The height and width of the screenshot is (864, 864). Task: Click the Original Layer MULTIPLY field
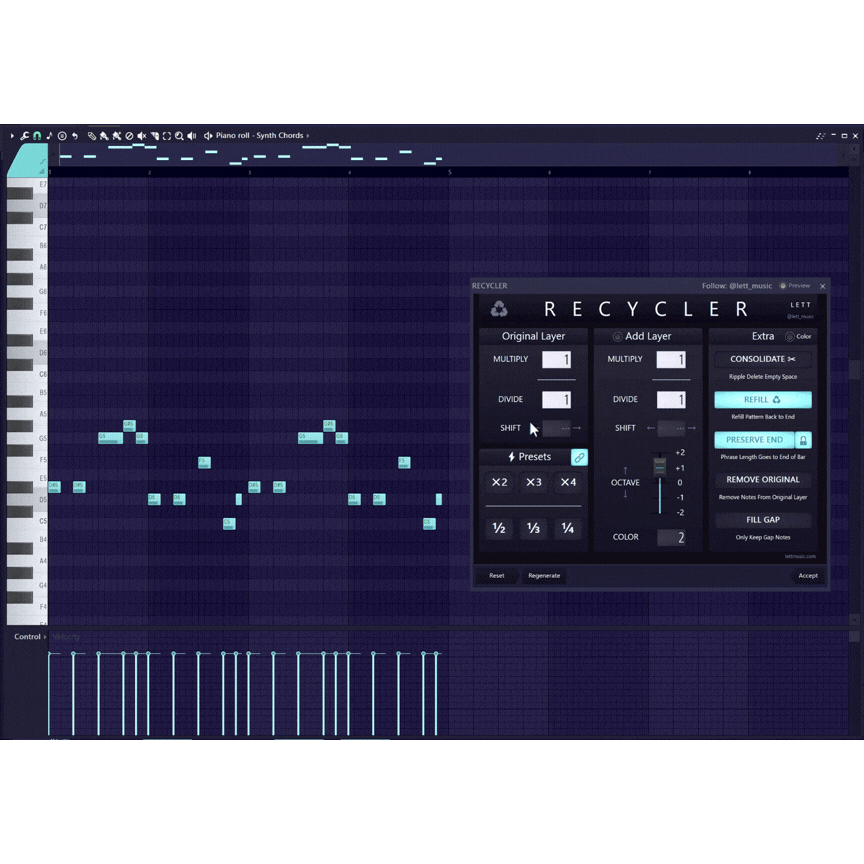pyautogui.click(x=557, y=360)
